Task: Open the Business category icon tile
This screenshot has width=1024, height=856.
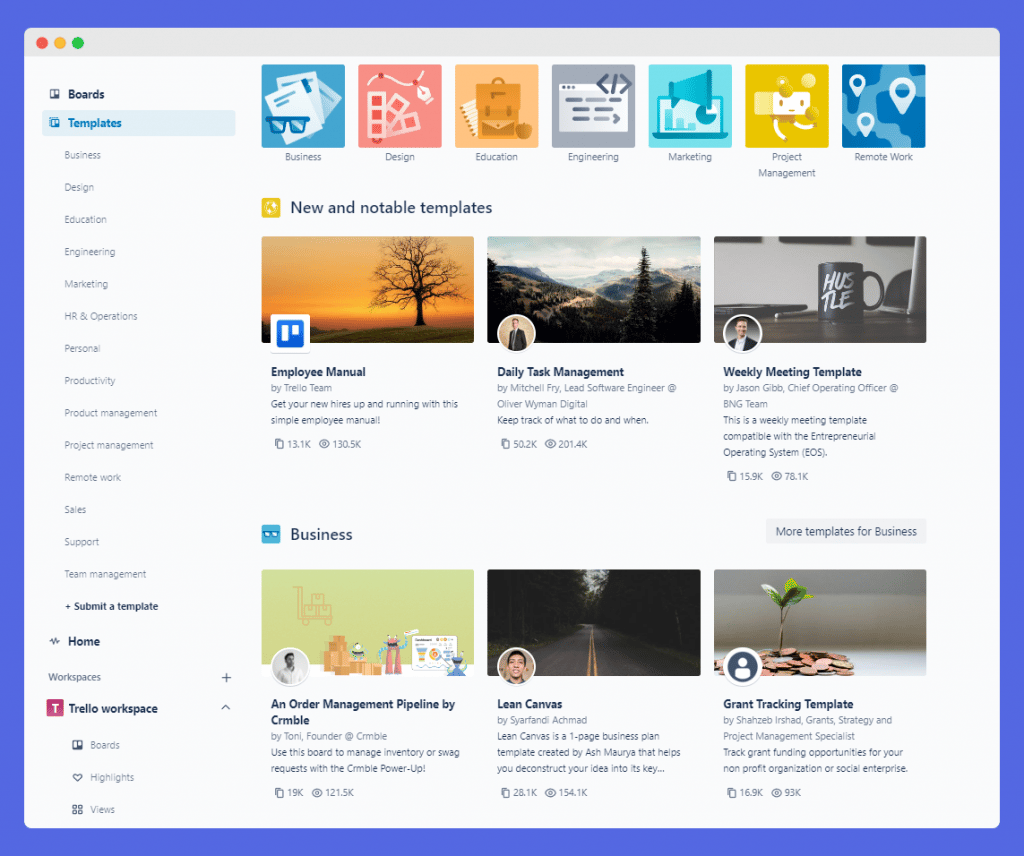Action: pyautogui.click(x=303, y=106)
